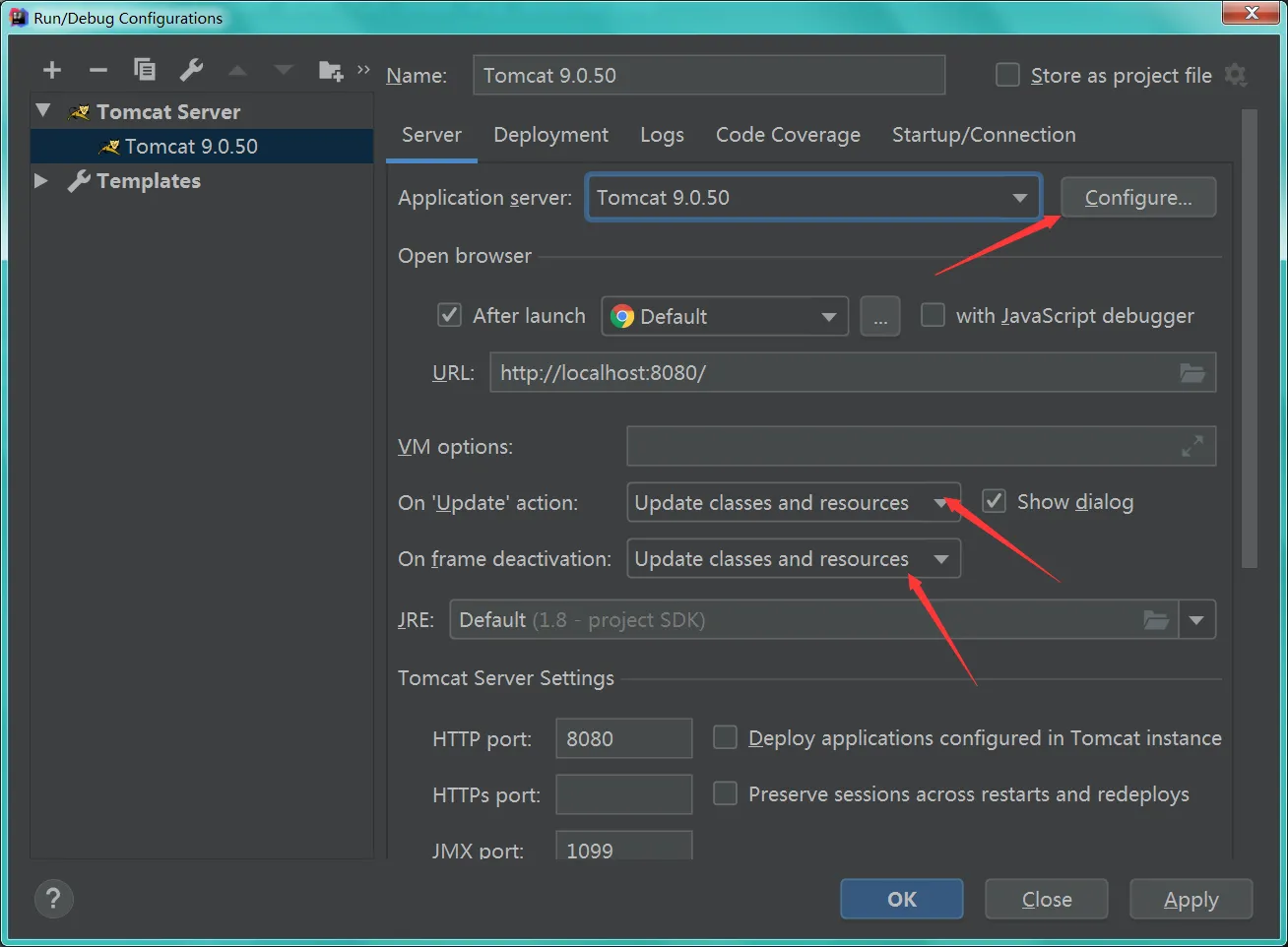
Task: Open Application server dropdown
Action: tap(813, 198)
